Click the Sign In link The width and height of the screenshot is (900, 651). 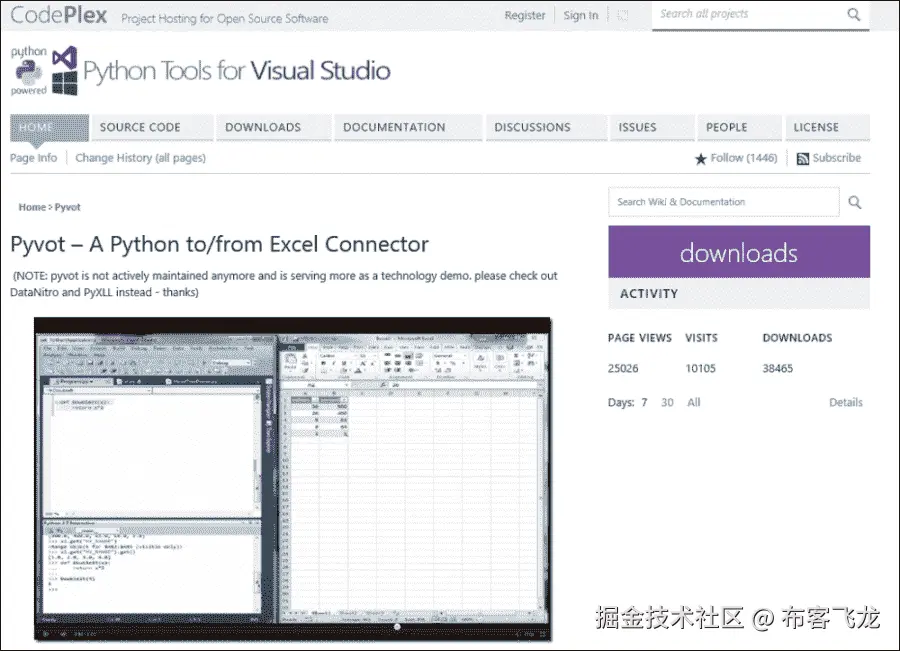581,16
